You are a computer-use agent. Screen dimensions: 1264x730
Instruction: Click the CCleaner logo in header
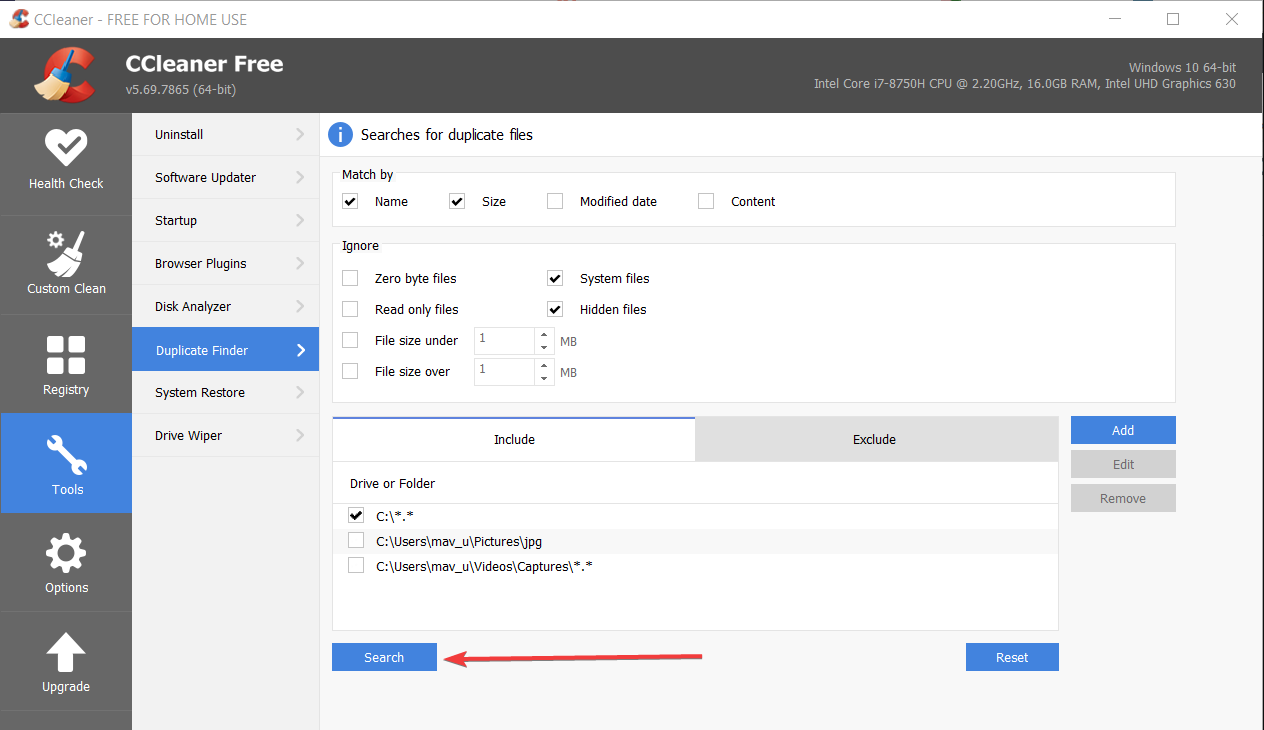pos(64,75)
